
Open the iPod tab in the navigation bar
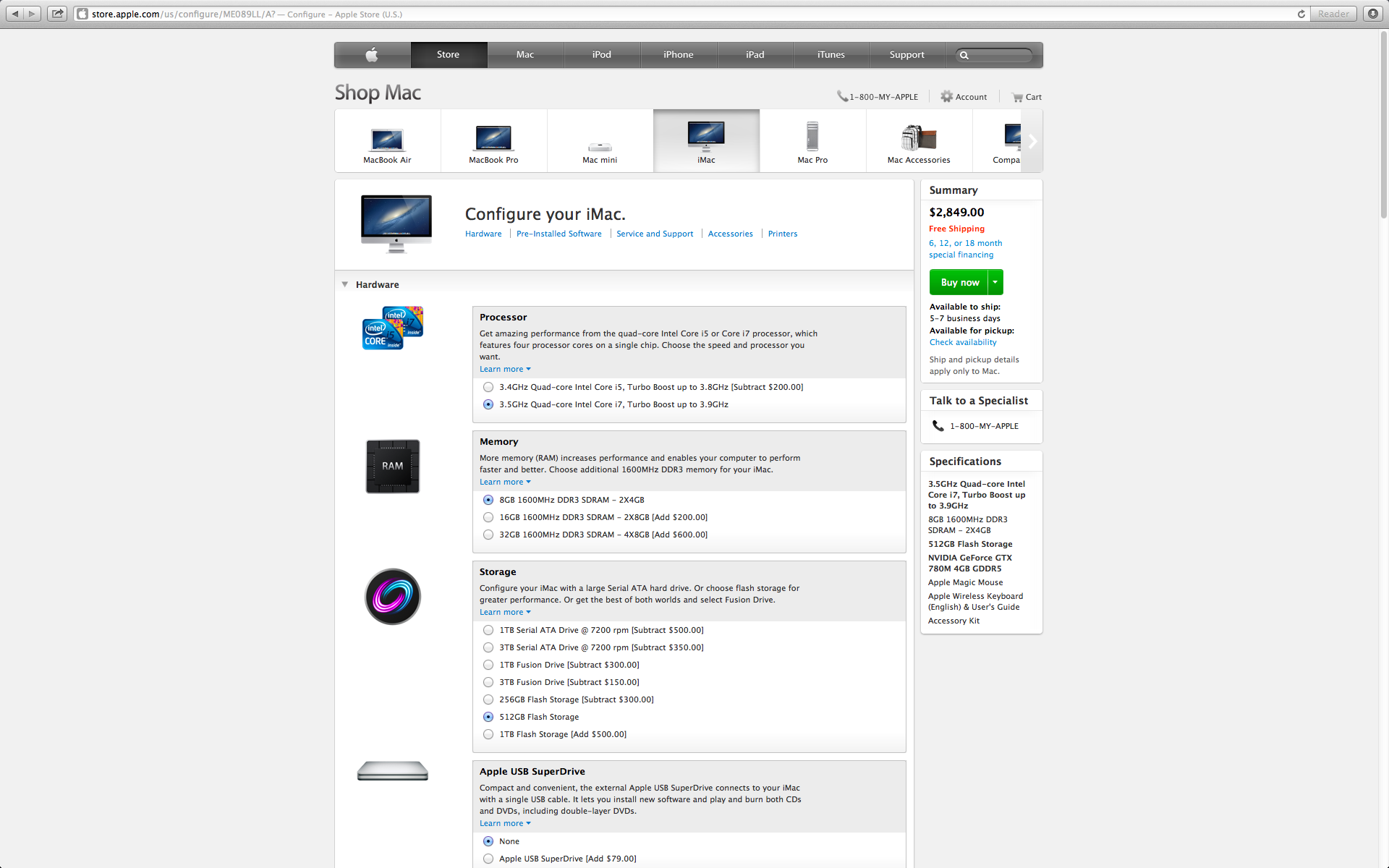click(602, 55)
